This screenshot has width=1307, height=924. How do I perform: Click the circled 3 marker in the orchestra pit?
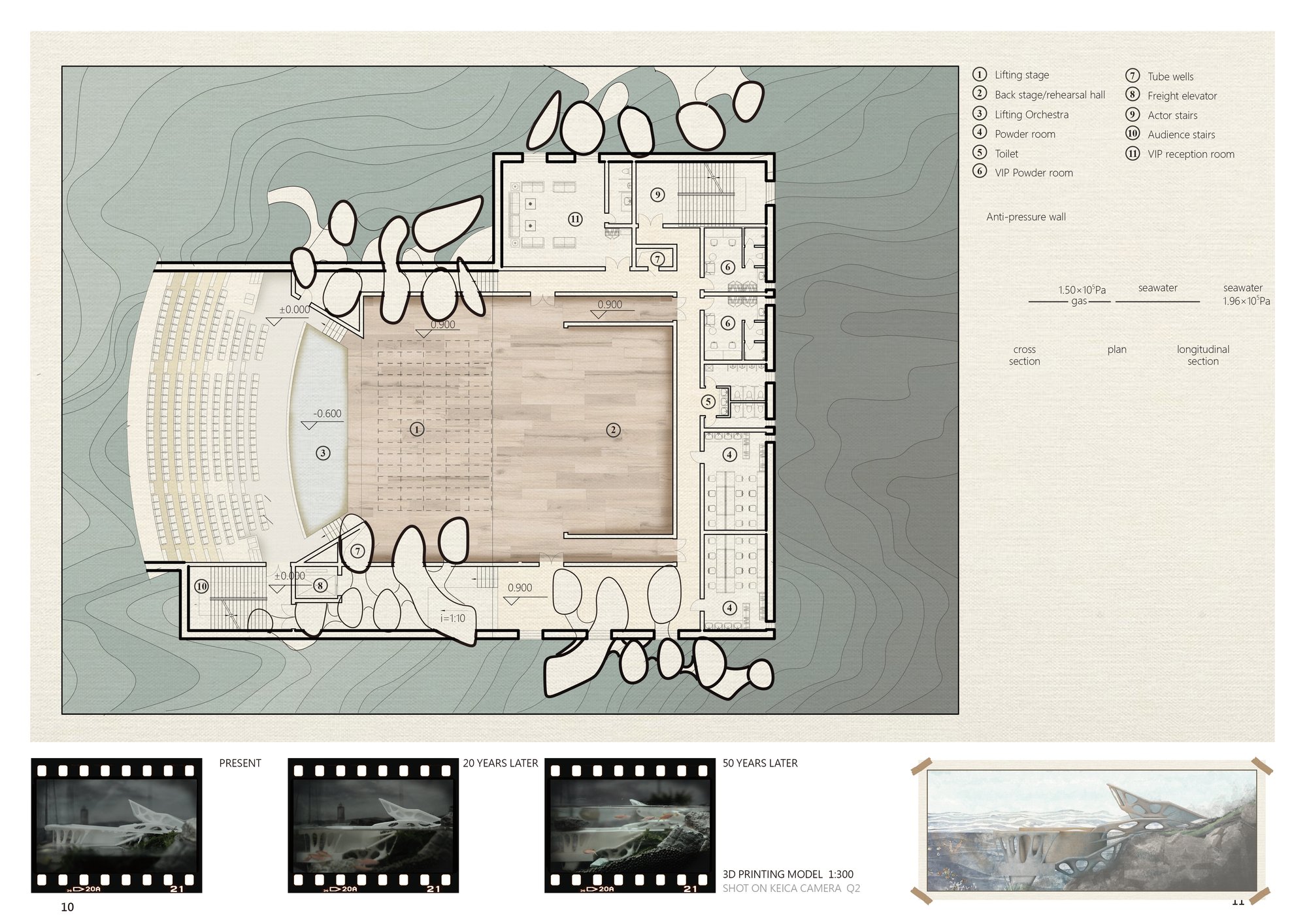pyautogui.click(x=322, y=452)
